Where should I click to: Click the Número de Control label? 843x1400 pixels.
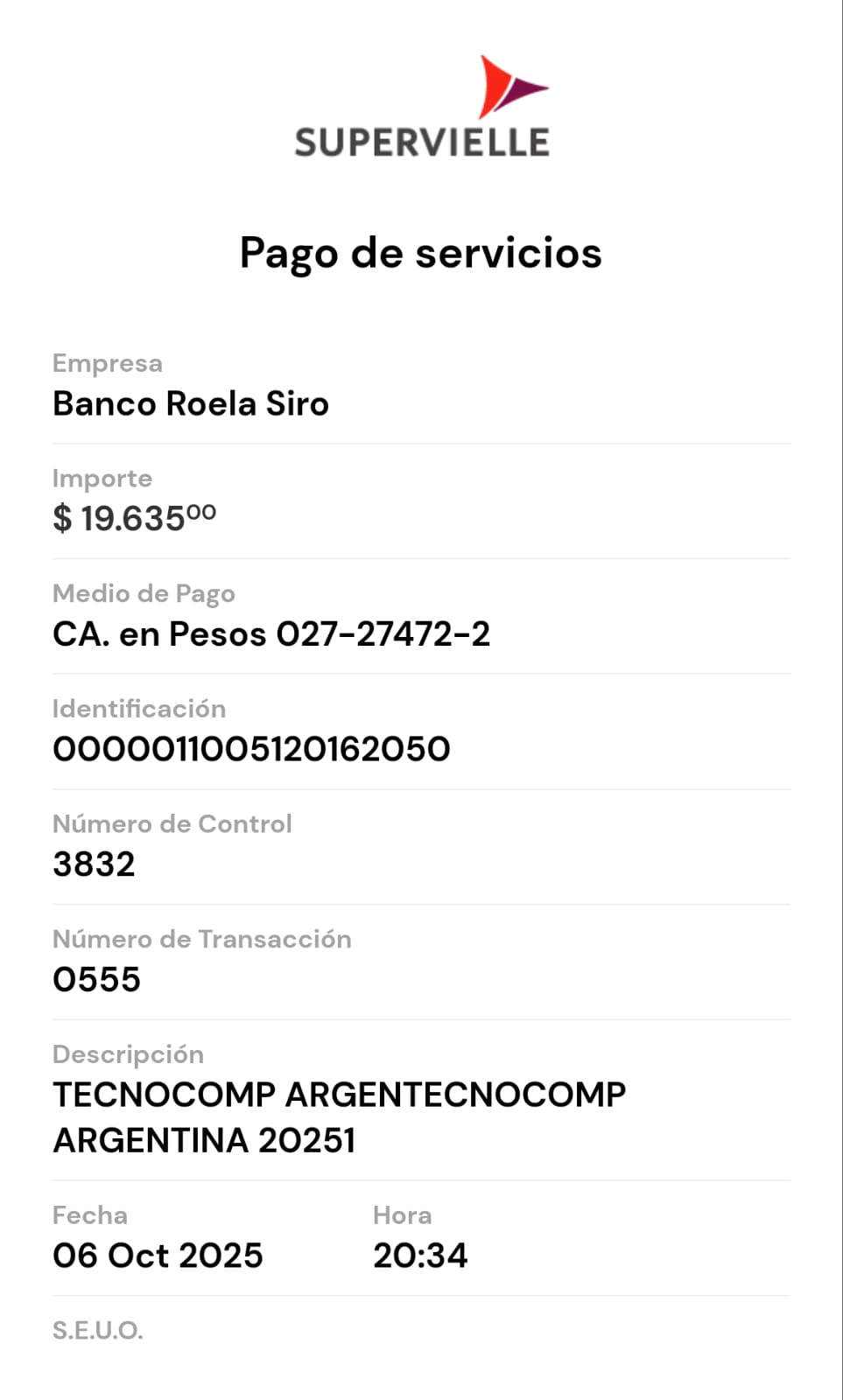(x=172, y=824)
